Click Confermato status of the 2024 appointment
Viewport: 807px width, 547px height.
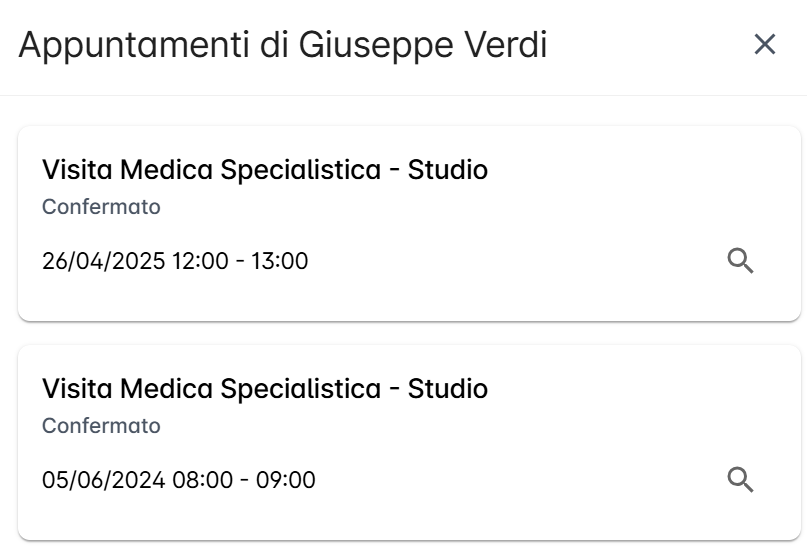(101, 426)
